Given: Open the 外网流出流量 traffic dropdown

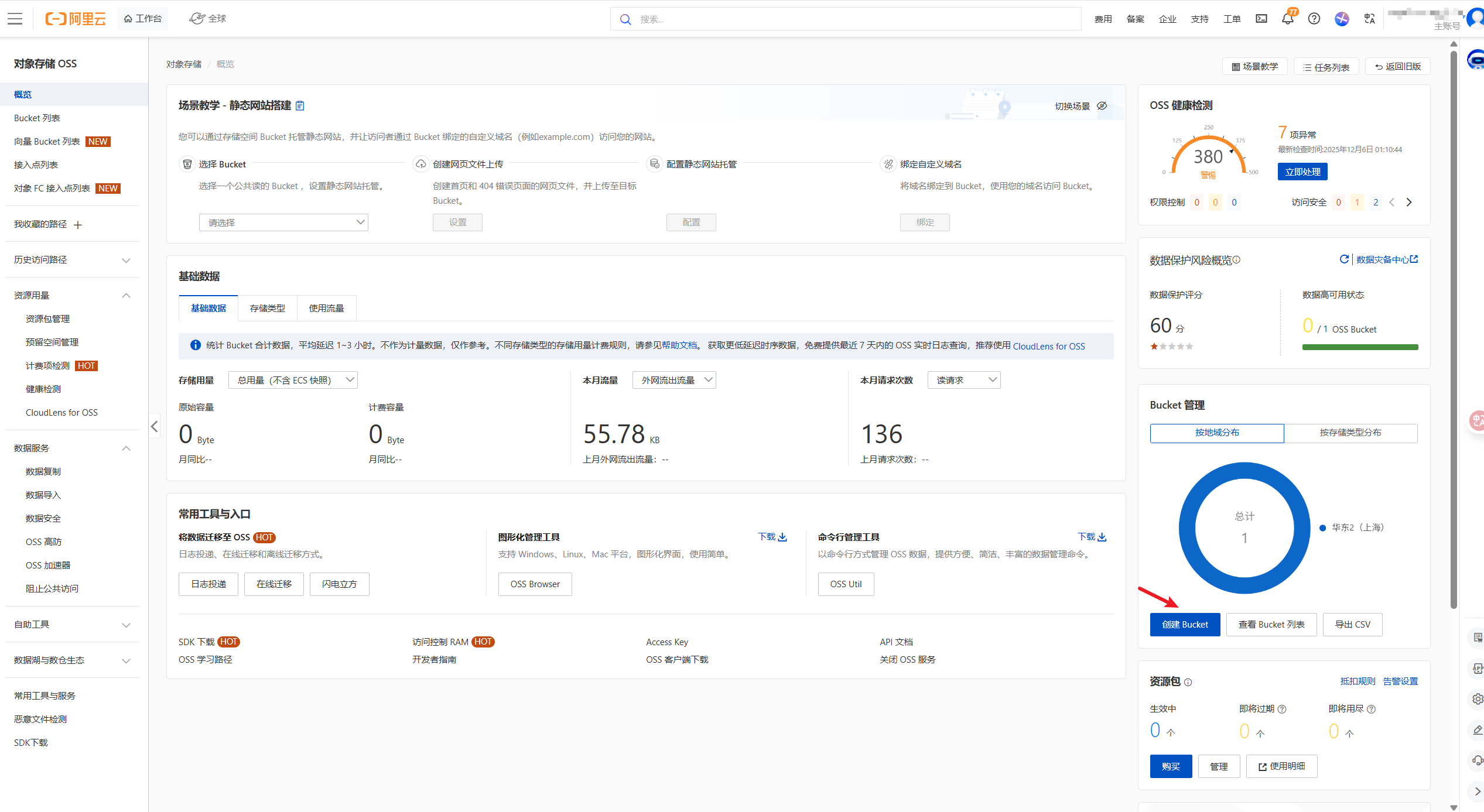Looking at the screenshot, I should pyautogui.click(x=673, y=380).
